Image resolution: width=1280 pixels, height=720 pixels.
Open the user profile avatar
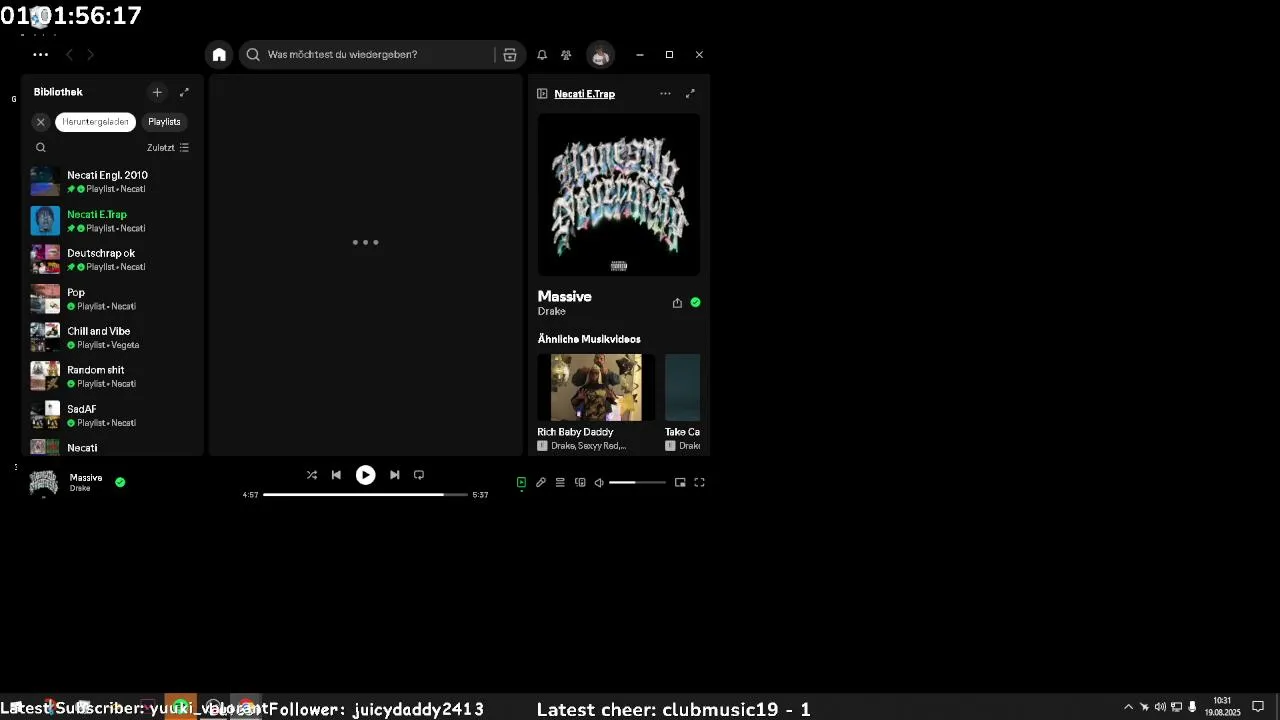[600, 55]
